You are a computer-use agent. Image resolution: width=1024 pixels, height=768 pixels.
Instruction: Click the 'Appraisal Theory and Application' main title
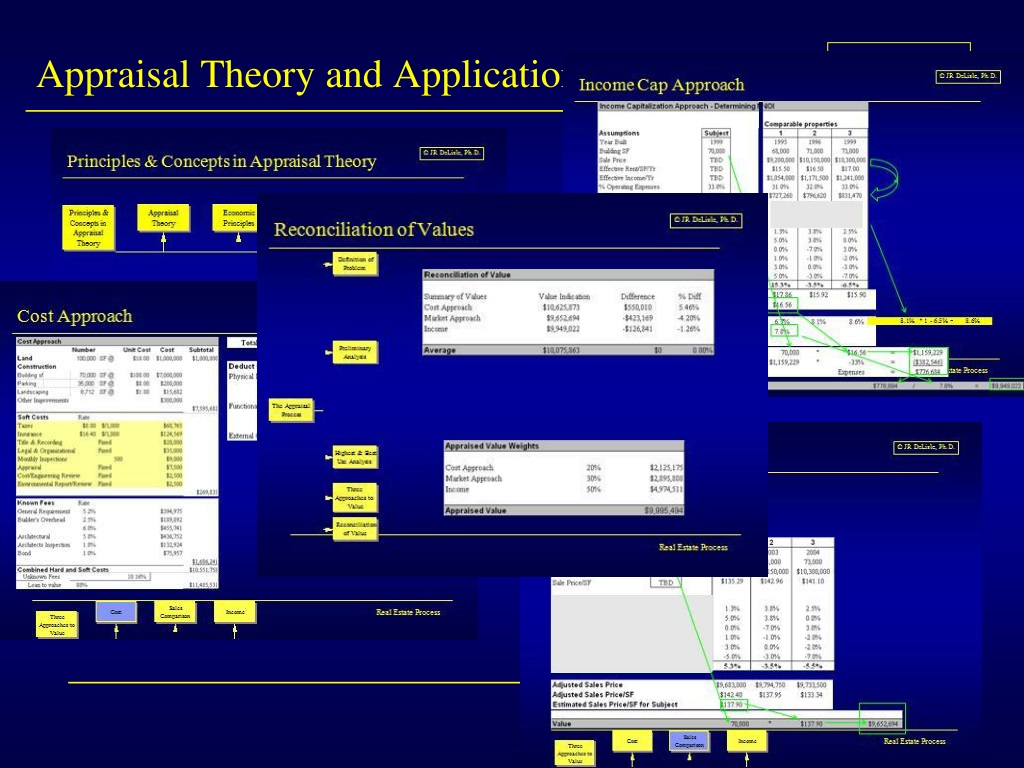299,74
